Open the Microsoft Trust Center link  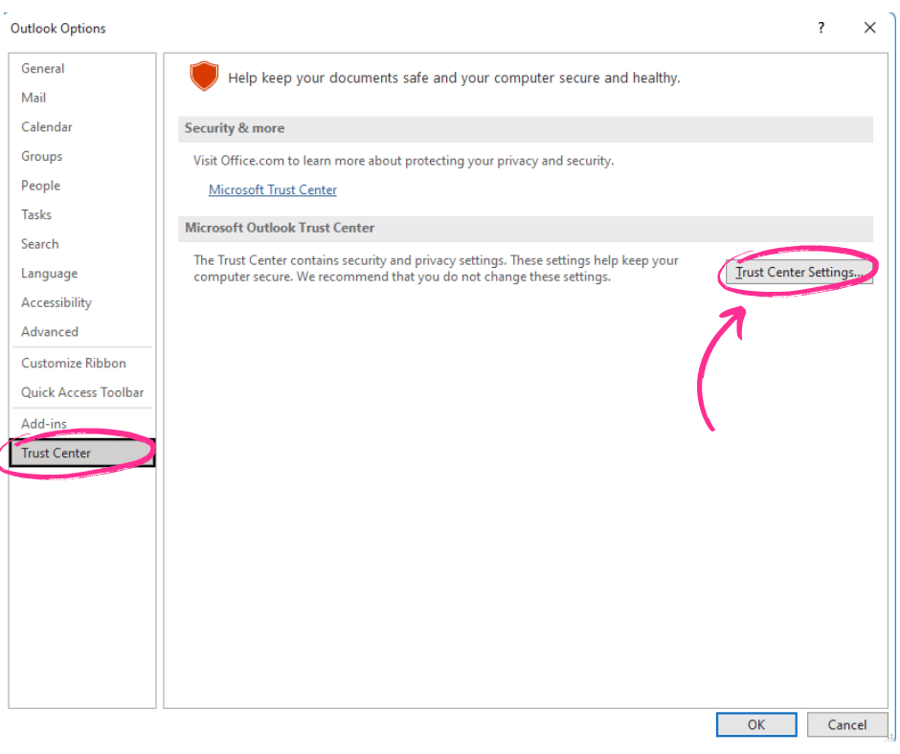(272, 189)
